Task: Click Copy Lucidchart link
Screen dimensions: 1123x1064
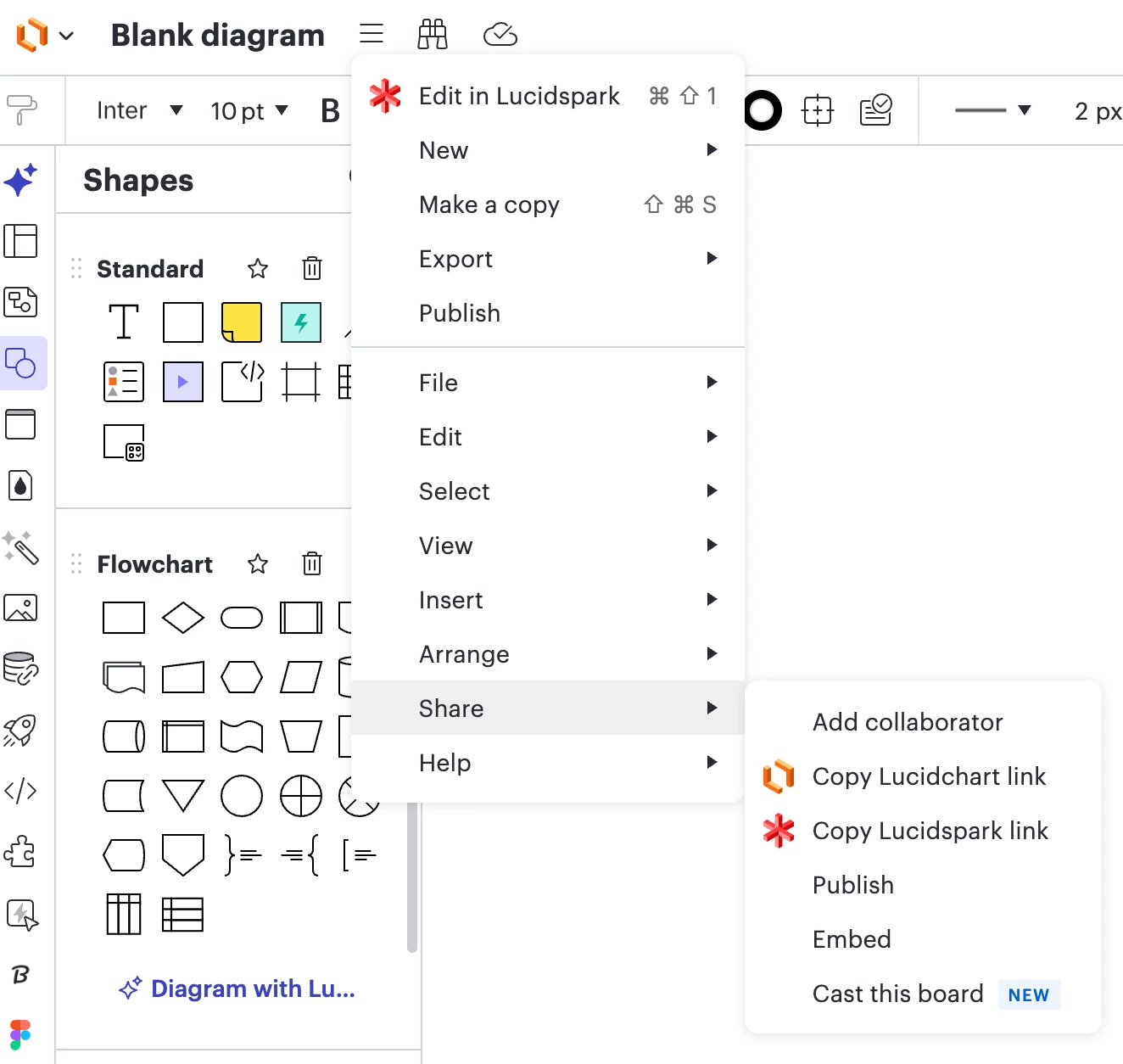Action: [x=923, y=776]
